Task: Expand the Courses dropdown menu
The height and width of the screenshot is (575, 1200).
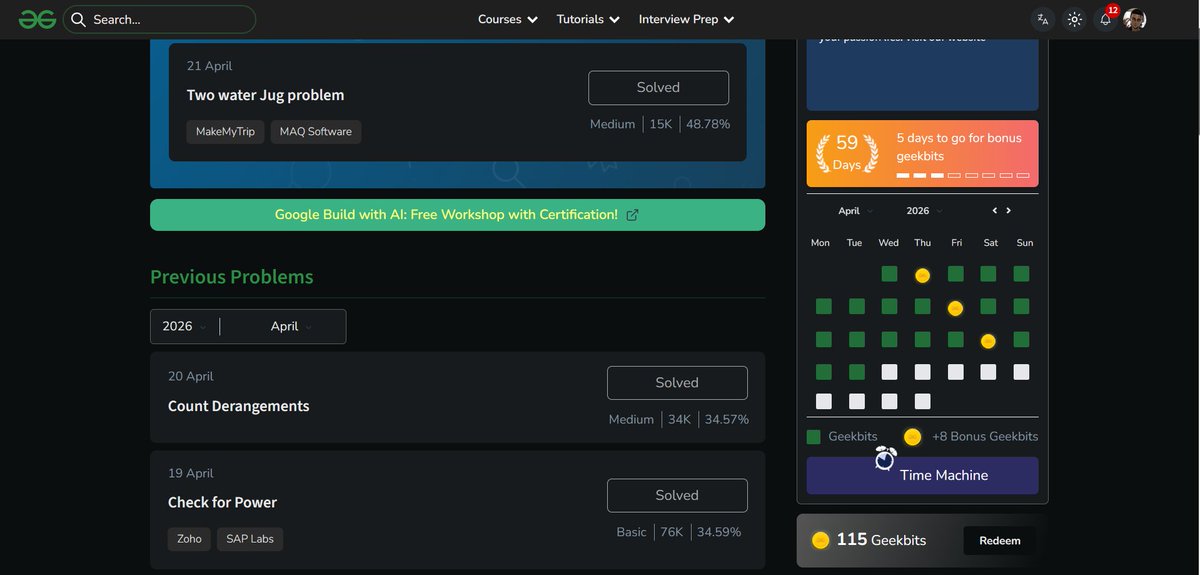Action: tap(508, 19)
